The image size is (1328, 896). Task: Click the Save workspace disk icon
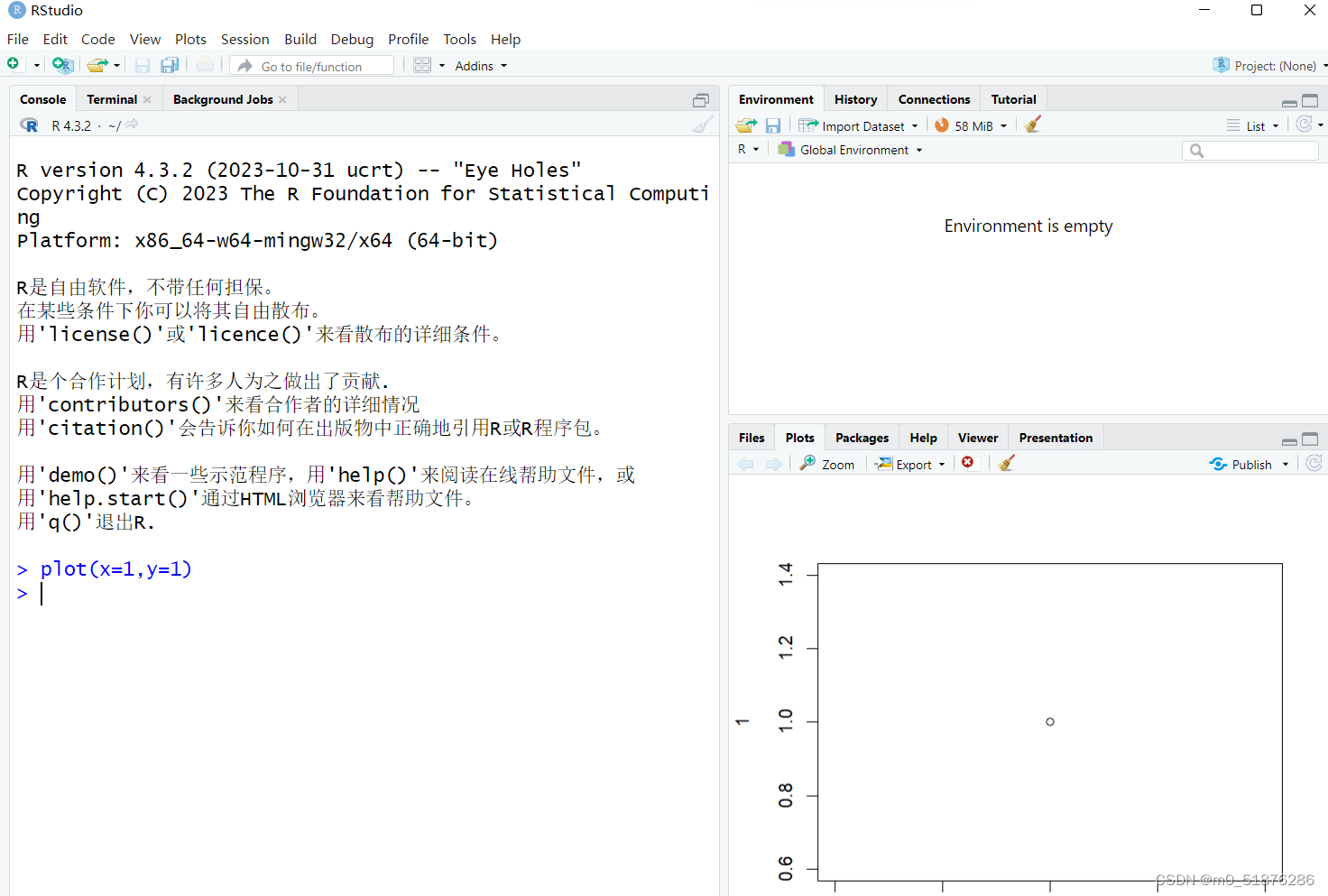tap(773, 125)
